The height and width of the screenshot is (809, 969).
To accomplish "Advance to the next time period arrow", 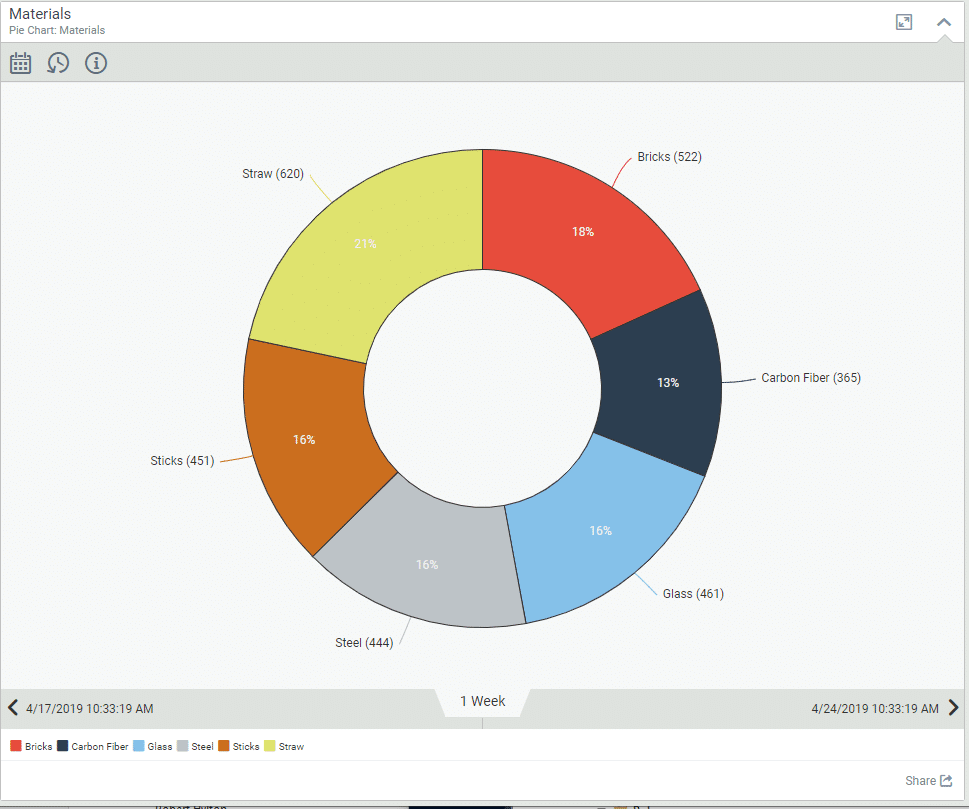I will 953,708.
